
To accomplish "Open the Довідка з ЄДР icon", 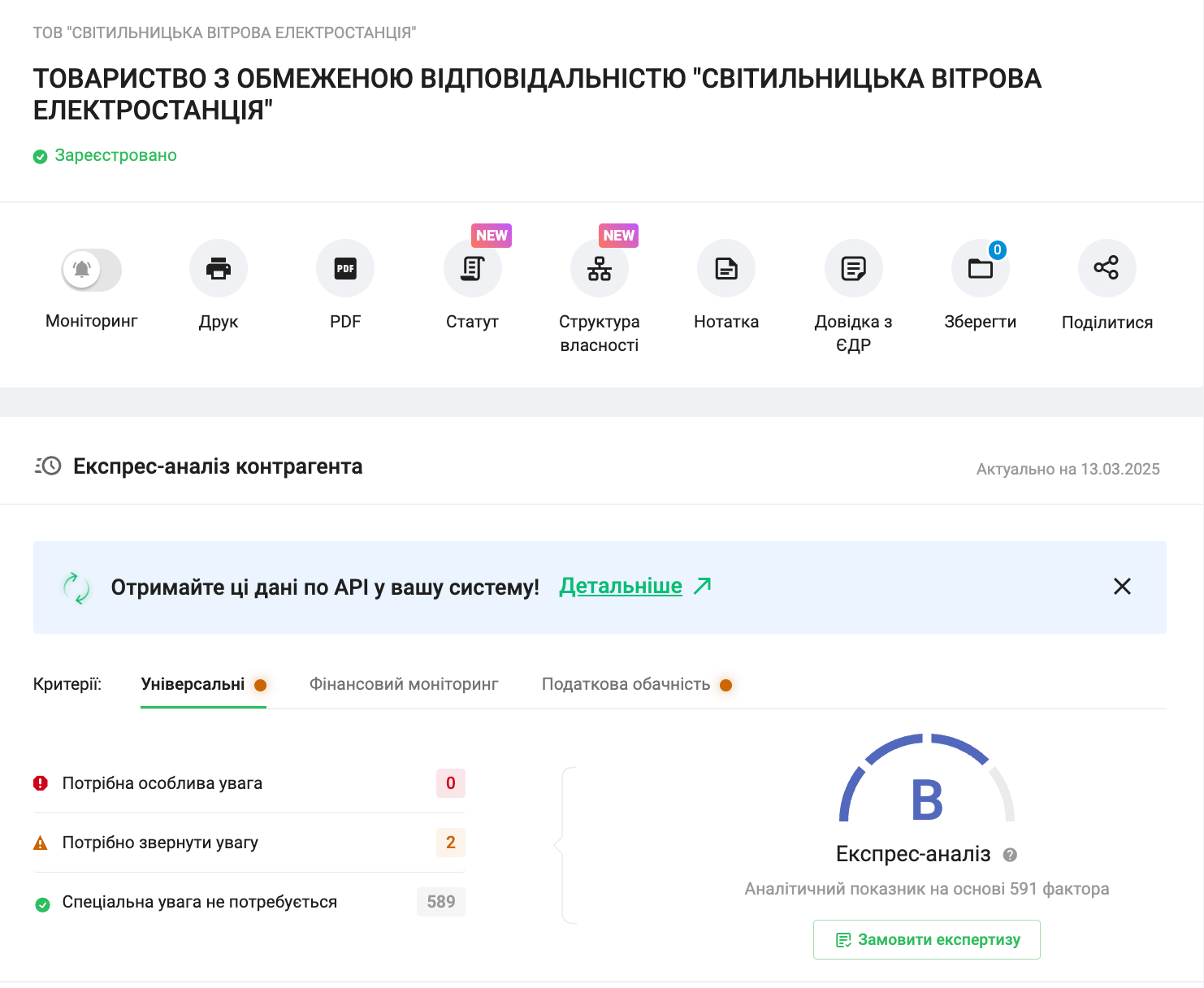I will 854,268.
